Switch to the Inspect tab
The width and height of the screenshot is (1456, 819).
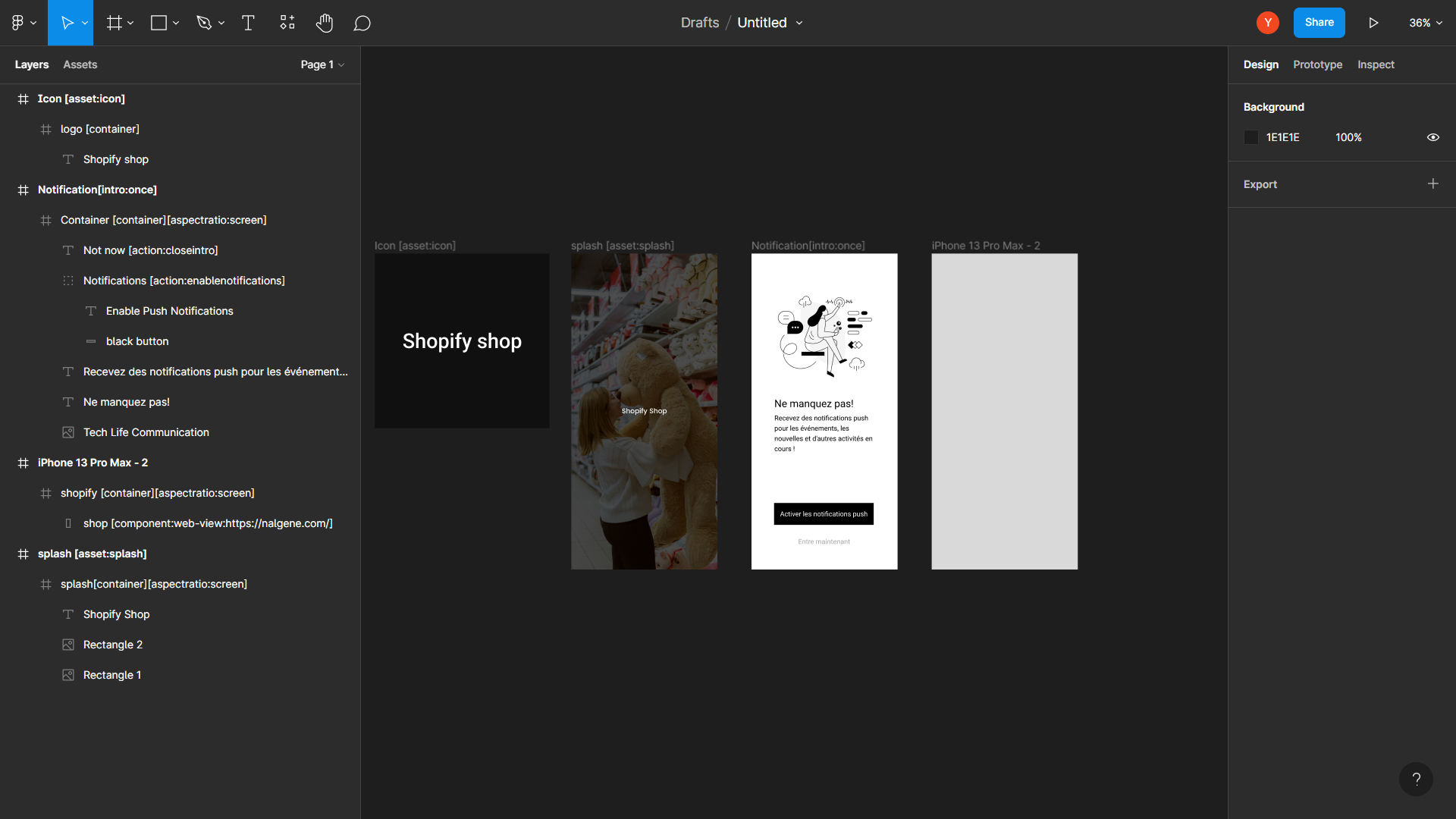pos(1376,64)
